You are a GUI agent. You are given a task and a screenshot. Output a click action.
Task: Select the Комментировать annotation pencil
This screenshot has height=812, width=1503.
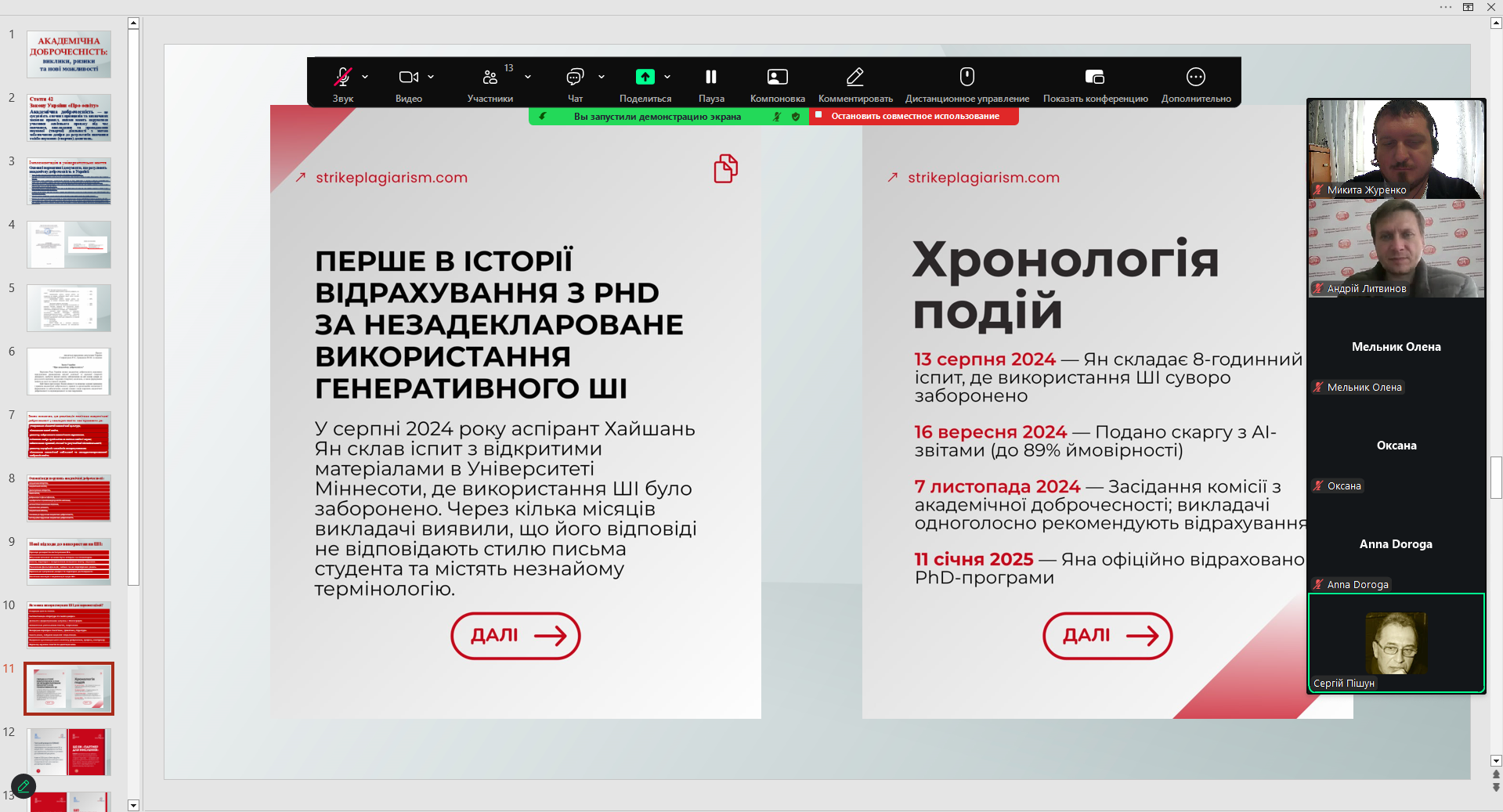coord(854,77)
